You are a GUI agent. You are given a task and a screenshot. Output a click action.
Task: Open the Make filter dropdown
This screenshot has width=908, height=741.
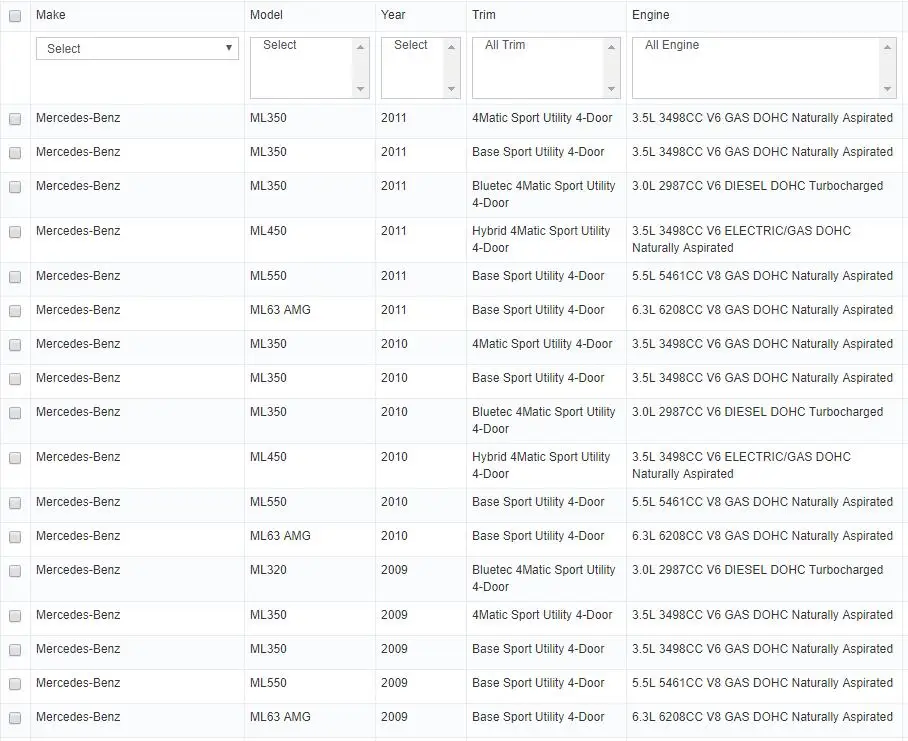137,49
